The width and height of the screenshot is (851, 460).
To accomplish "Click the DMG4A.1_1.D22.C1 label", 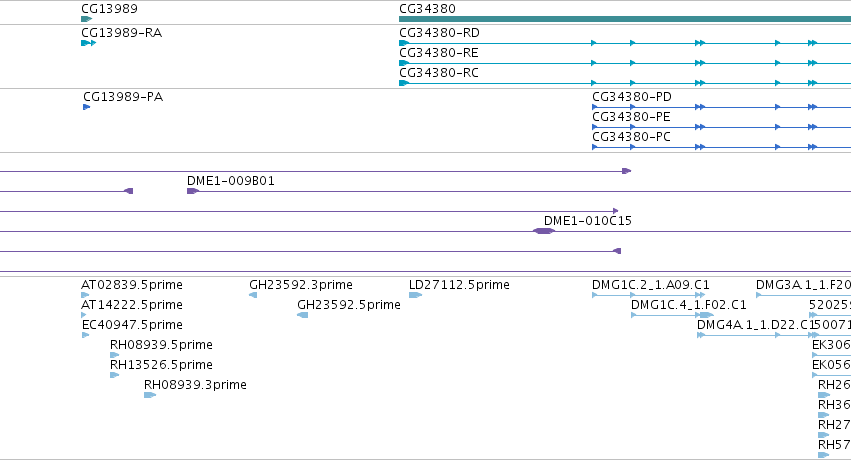I will (x=757, y=325).
